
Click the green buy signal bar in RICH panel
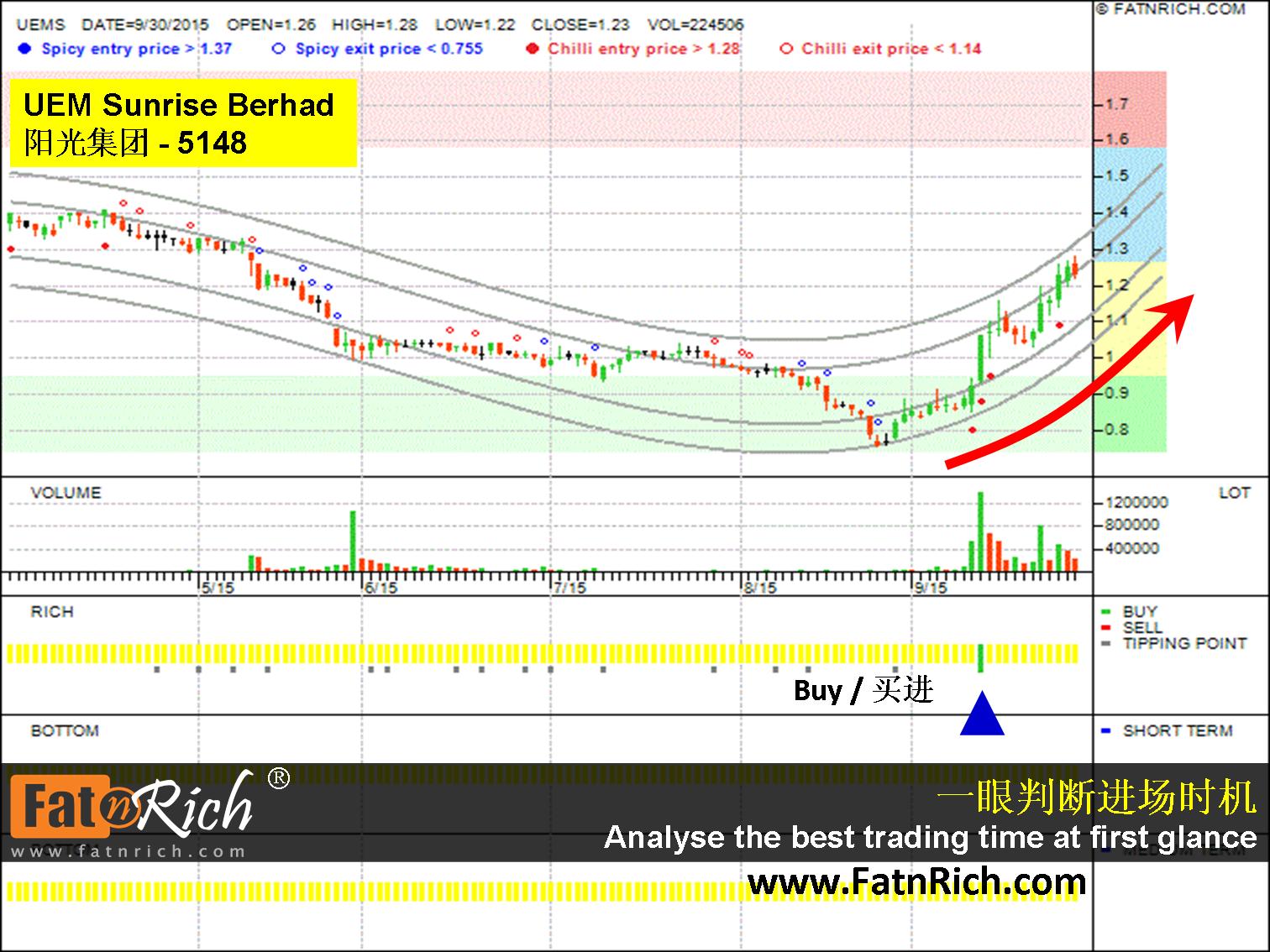click(x=980, y=657)
